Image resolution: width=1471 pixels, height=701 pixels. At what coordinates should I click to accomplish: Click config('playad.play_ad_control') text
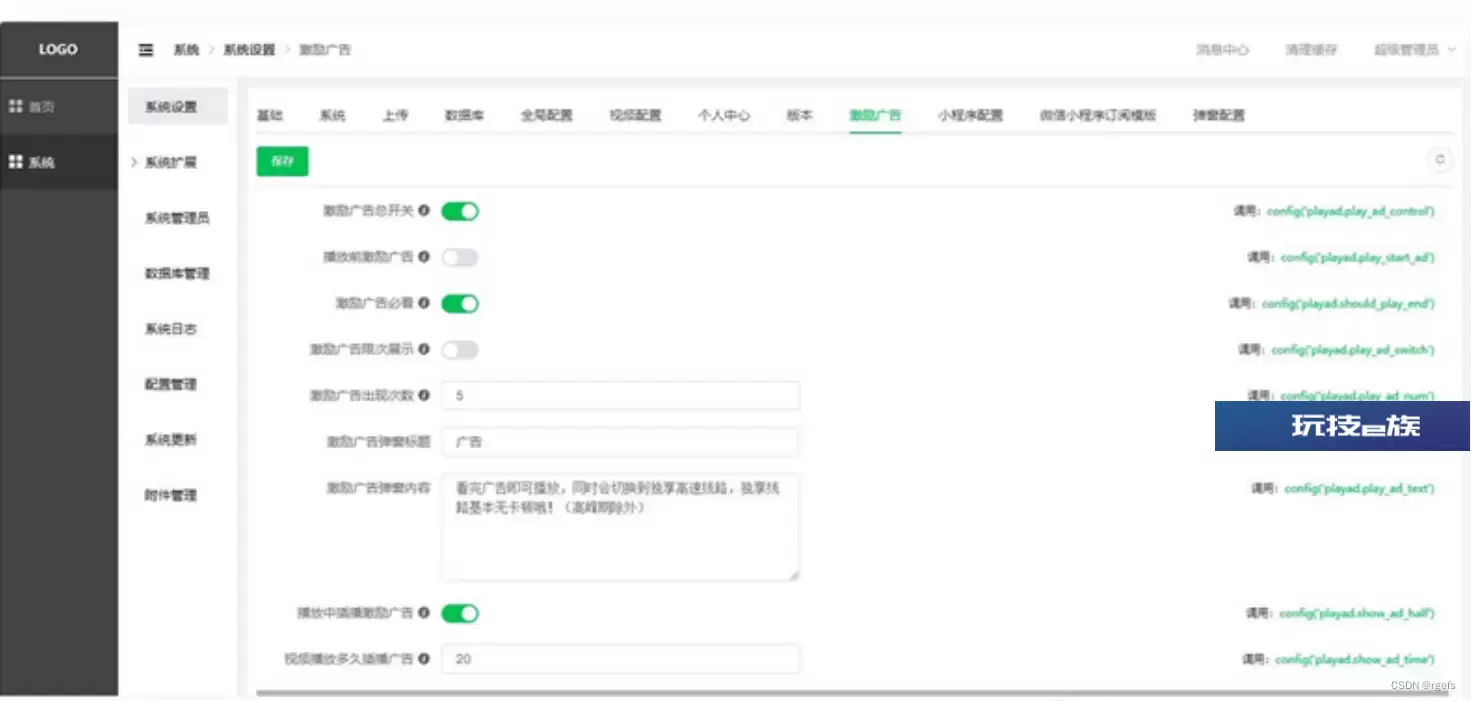click(1350, 211)
